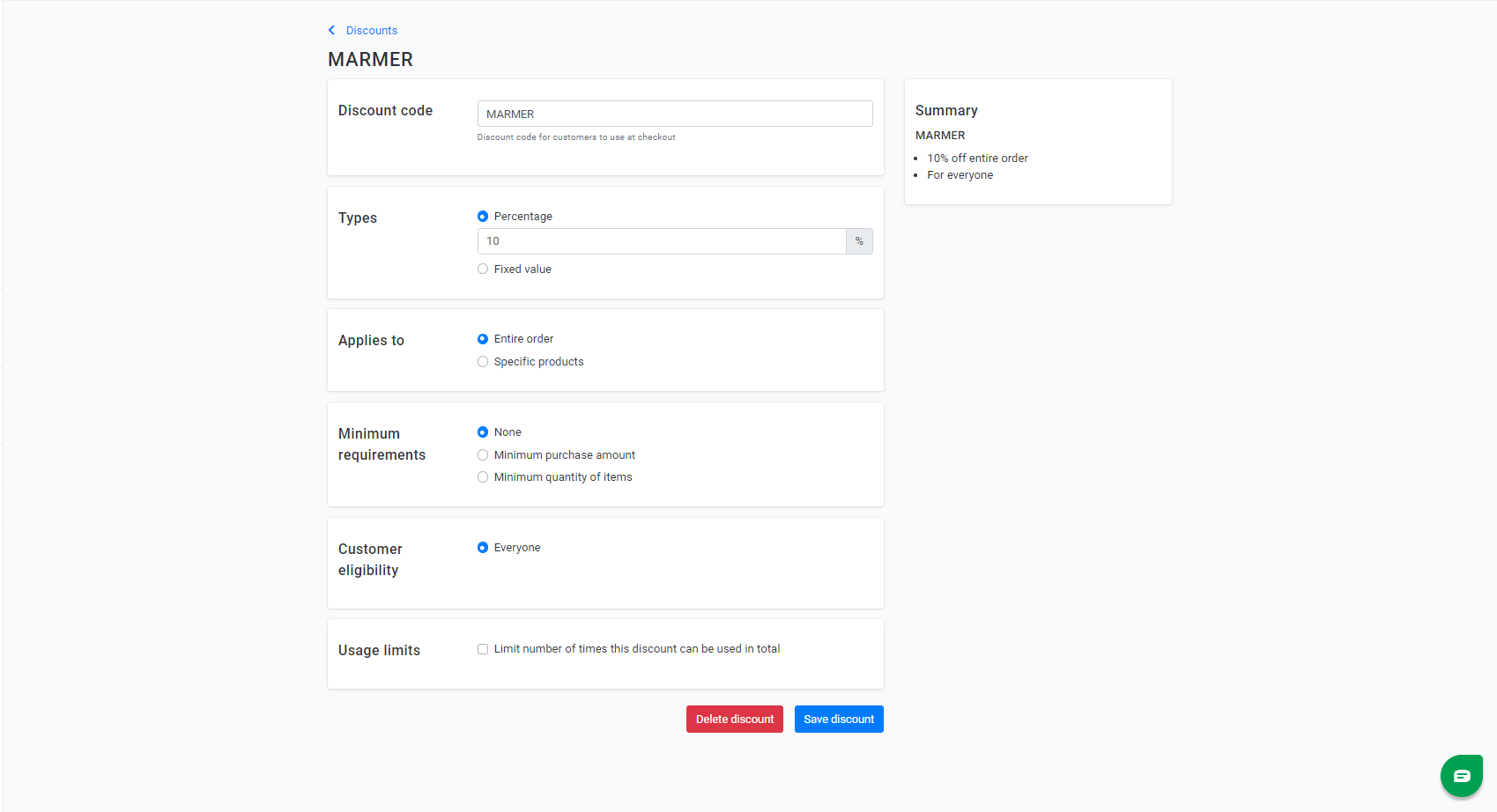Select the Fixed value discount type
Viewport: 1497px width, 812px height.
483,269
